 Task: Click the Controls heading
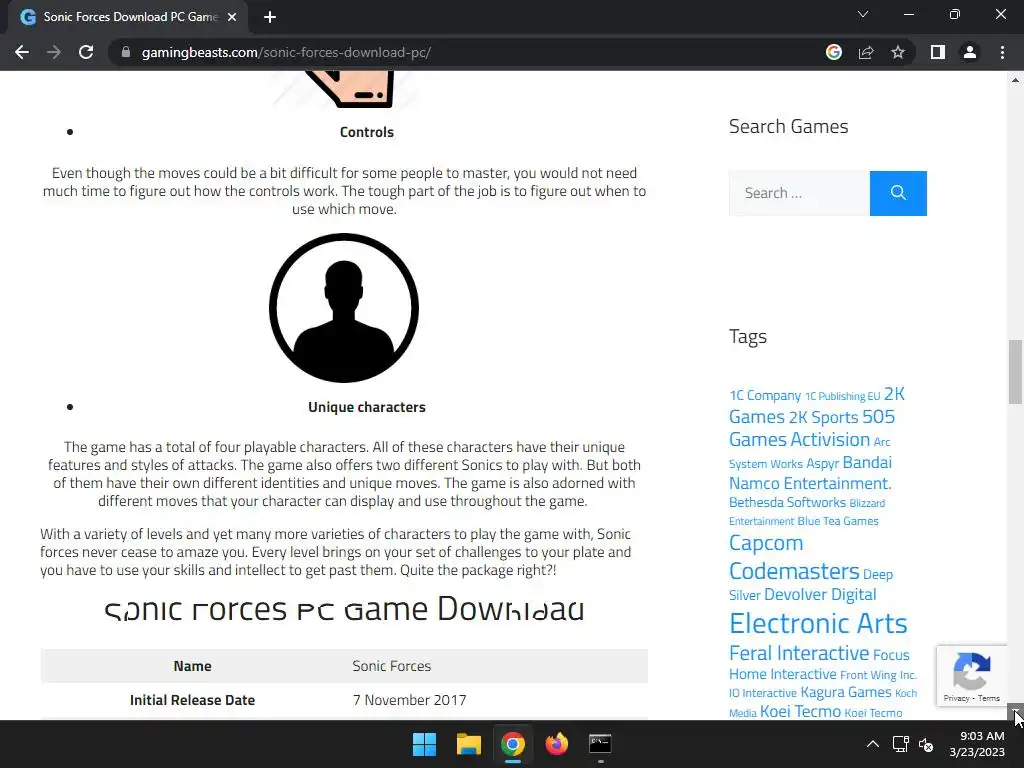tap(366, 133)
